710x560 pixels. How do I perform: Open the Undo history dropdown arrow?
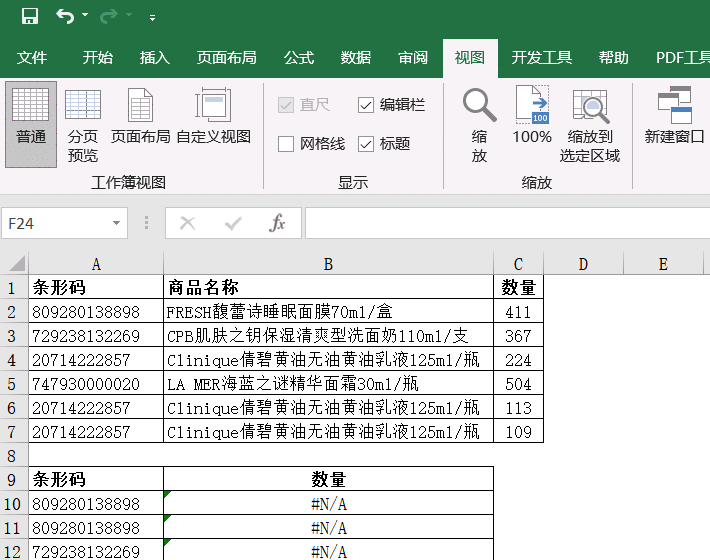[85, 15]
